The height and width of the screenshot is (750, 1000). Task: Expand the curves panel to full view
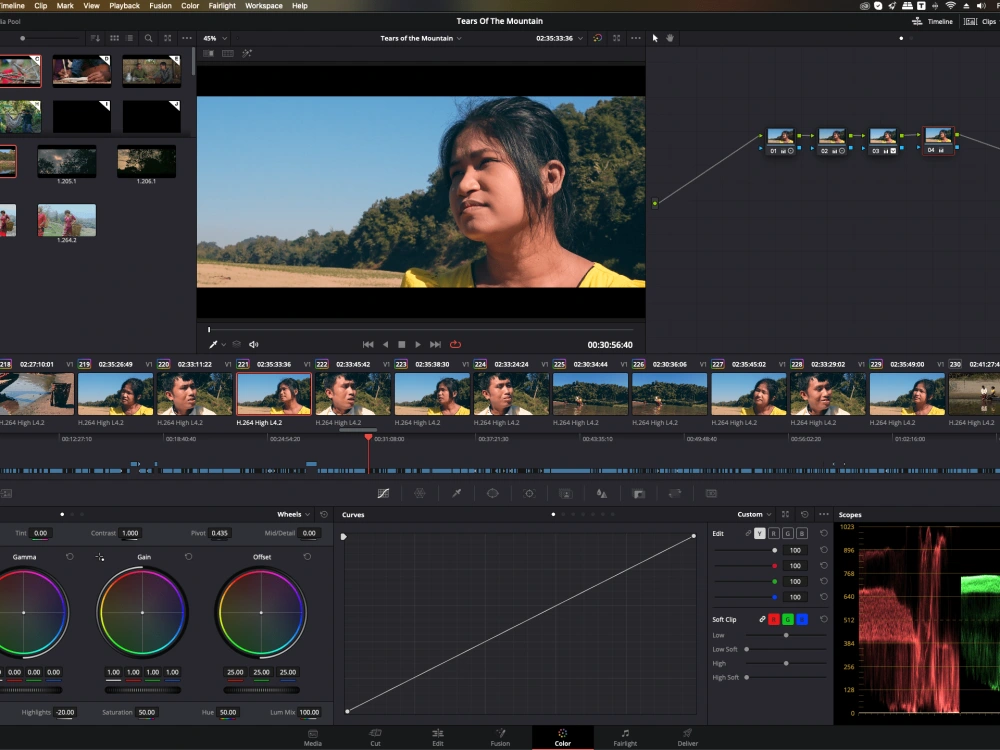tap(785, 514)
